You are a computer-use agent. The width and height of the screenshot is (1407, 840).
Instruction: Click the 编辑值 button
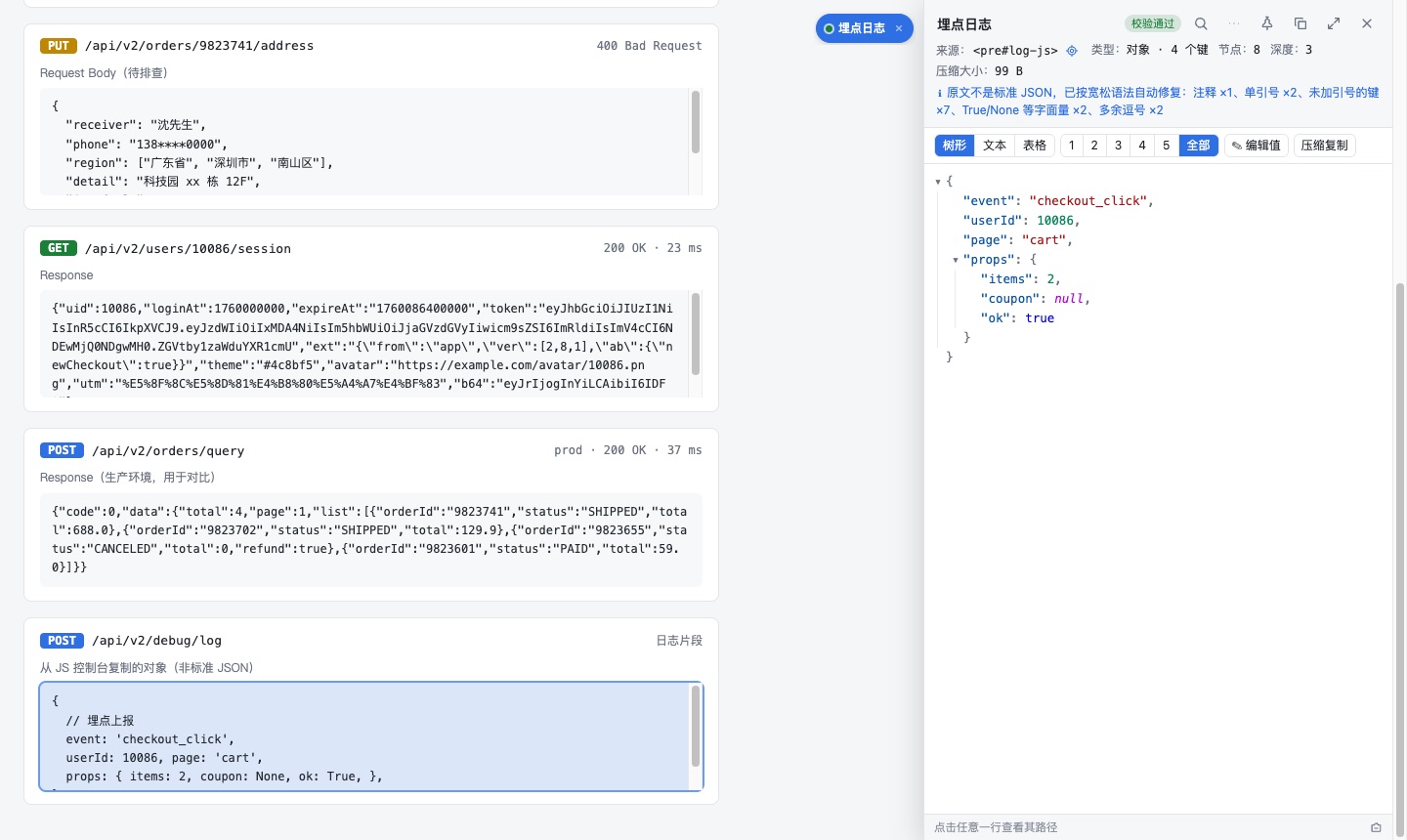[x=1256, y=146]
